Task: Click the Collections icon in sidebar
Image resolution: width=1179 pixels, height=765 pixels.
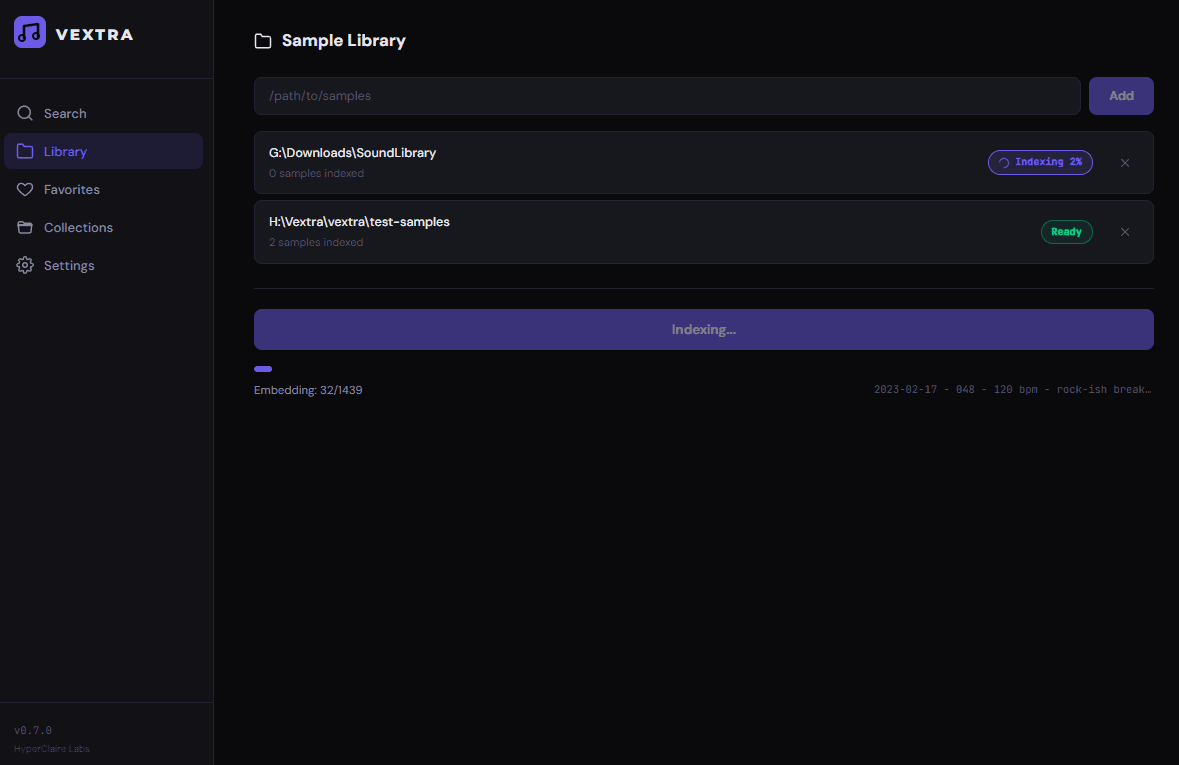Action: 25,227
